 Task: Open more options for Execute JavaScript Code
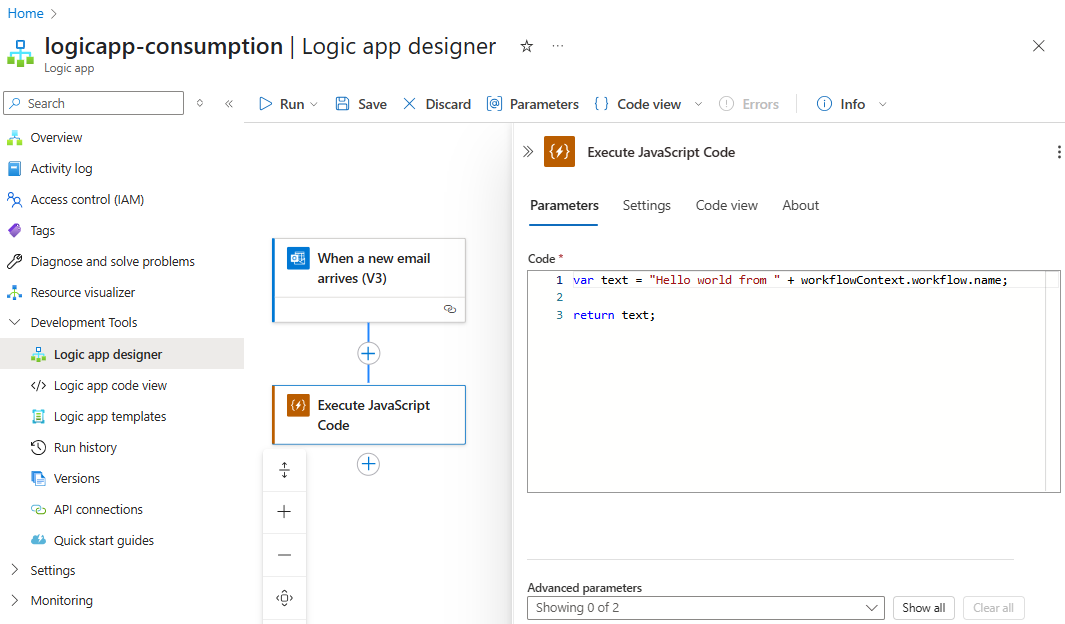[1059, 151]
